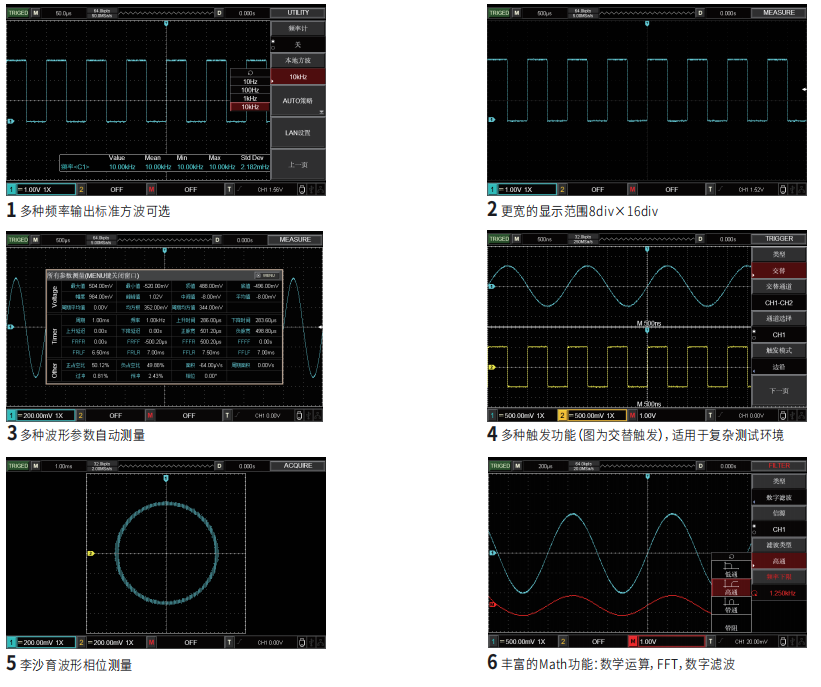Click the rotary knob icon above the 10Hz option
Screen dimensions: 821x687
click(250, 73)
